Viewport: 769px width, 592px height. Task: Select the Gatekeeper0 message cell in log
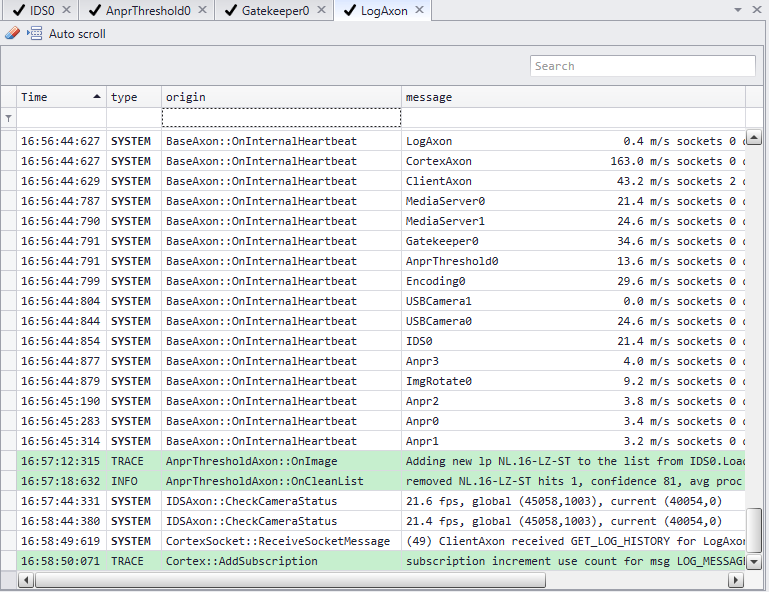click(x=573, y=241)
